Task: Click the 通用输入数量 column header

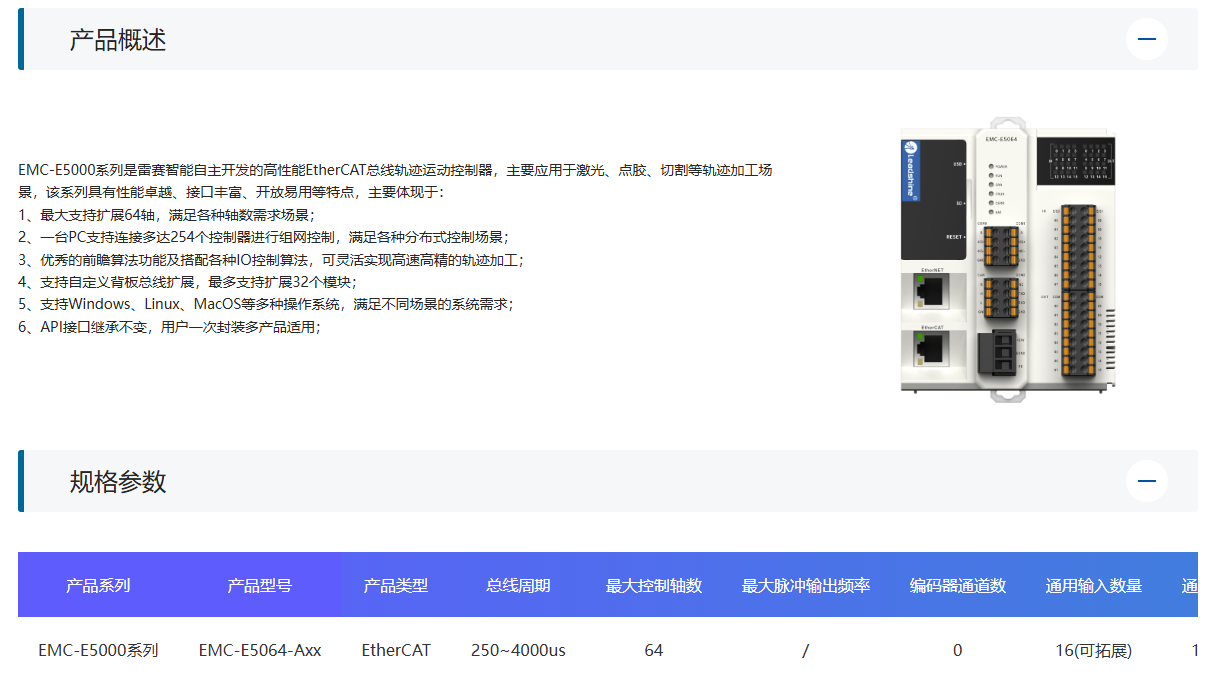Action: (1093, 585)
